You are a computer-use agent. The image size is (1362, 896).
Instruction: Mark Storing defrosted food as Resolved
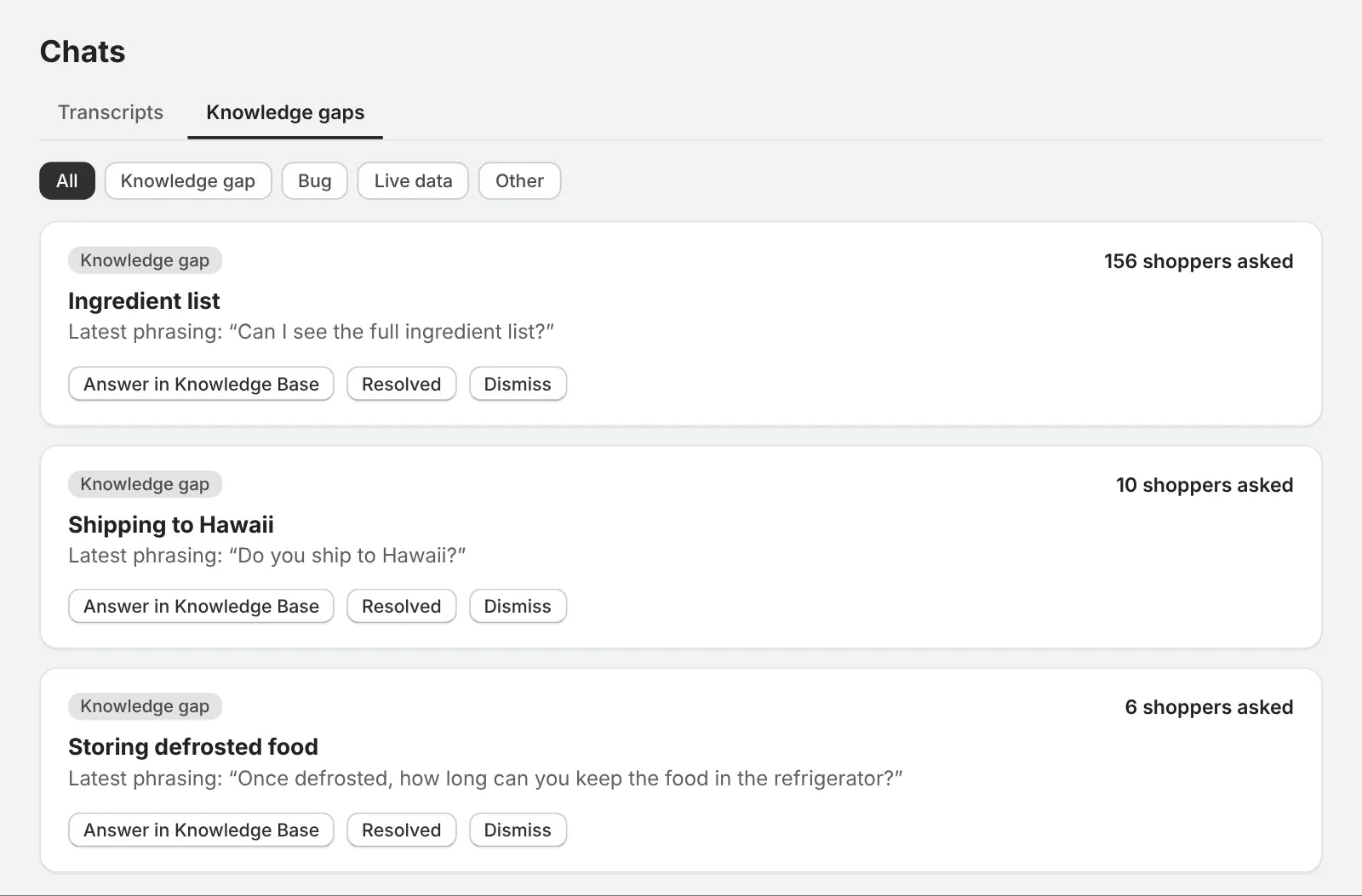click(402, 830)
